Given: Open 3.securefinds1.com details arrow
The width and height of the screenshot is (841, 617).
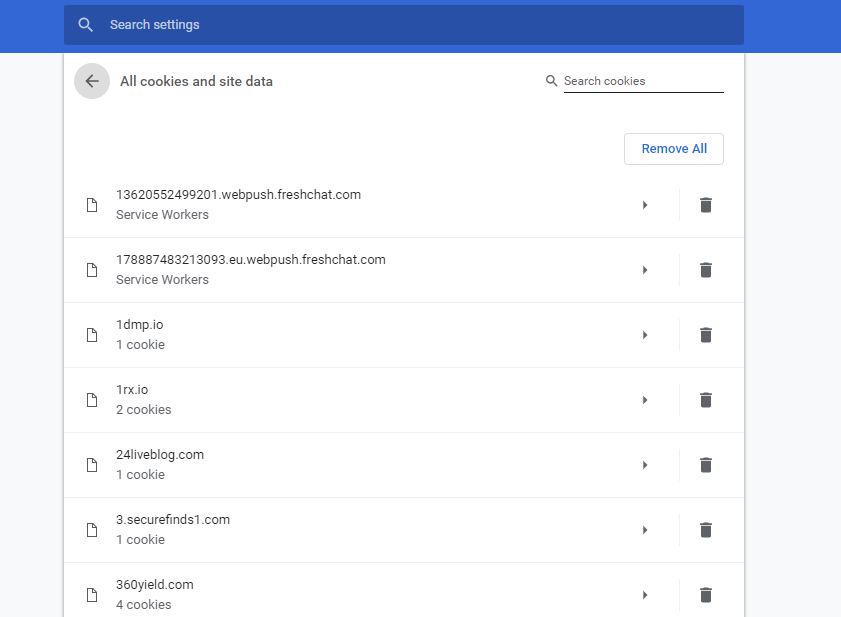Looking at the screenshot, I should pos(645,530).
